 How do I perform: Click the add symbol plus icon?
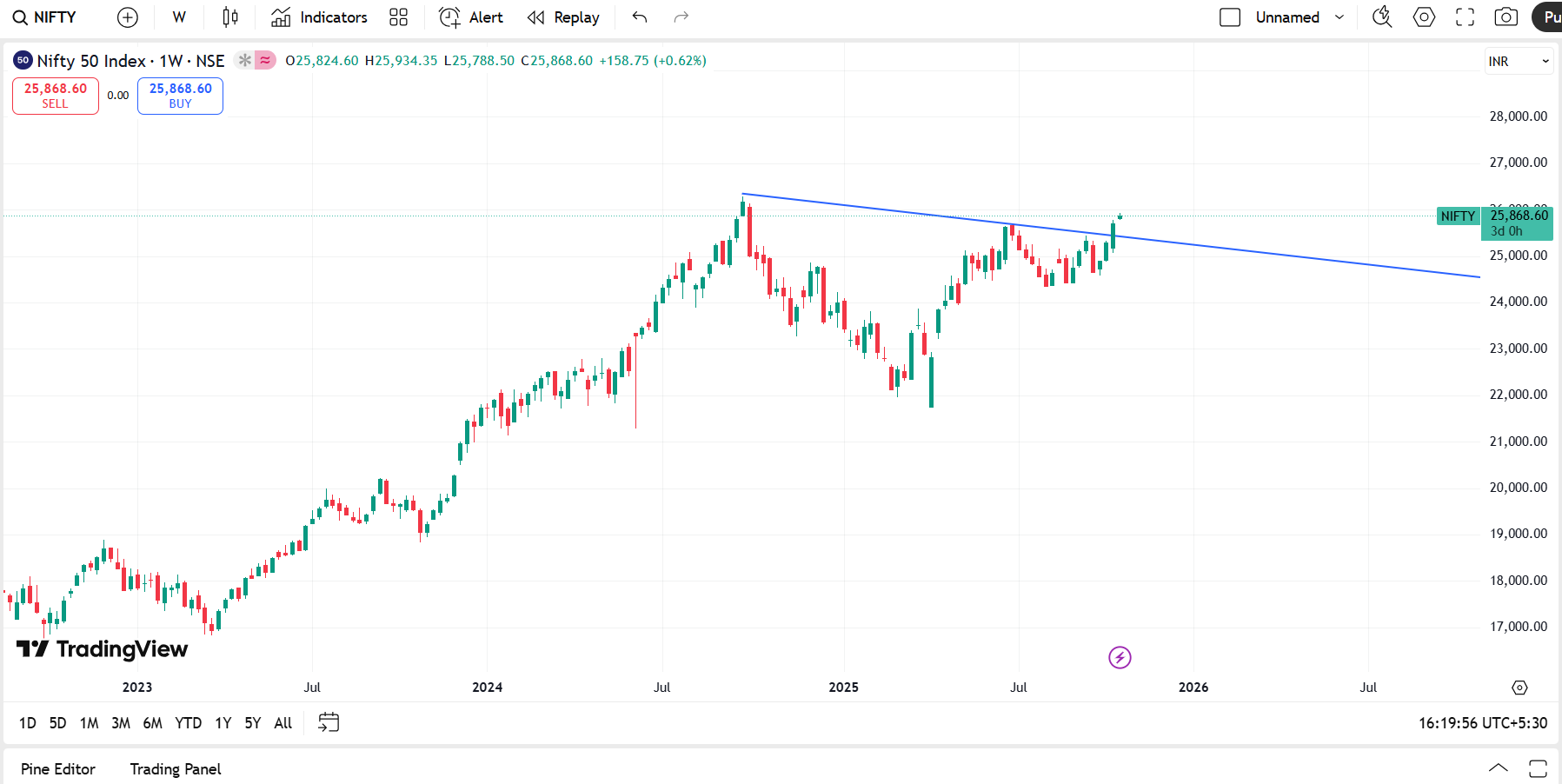click(x=128, y=17)
